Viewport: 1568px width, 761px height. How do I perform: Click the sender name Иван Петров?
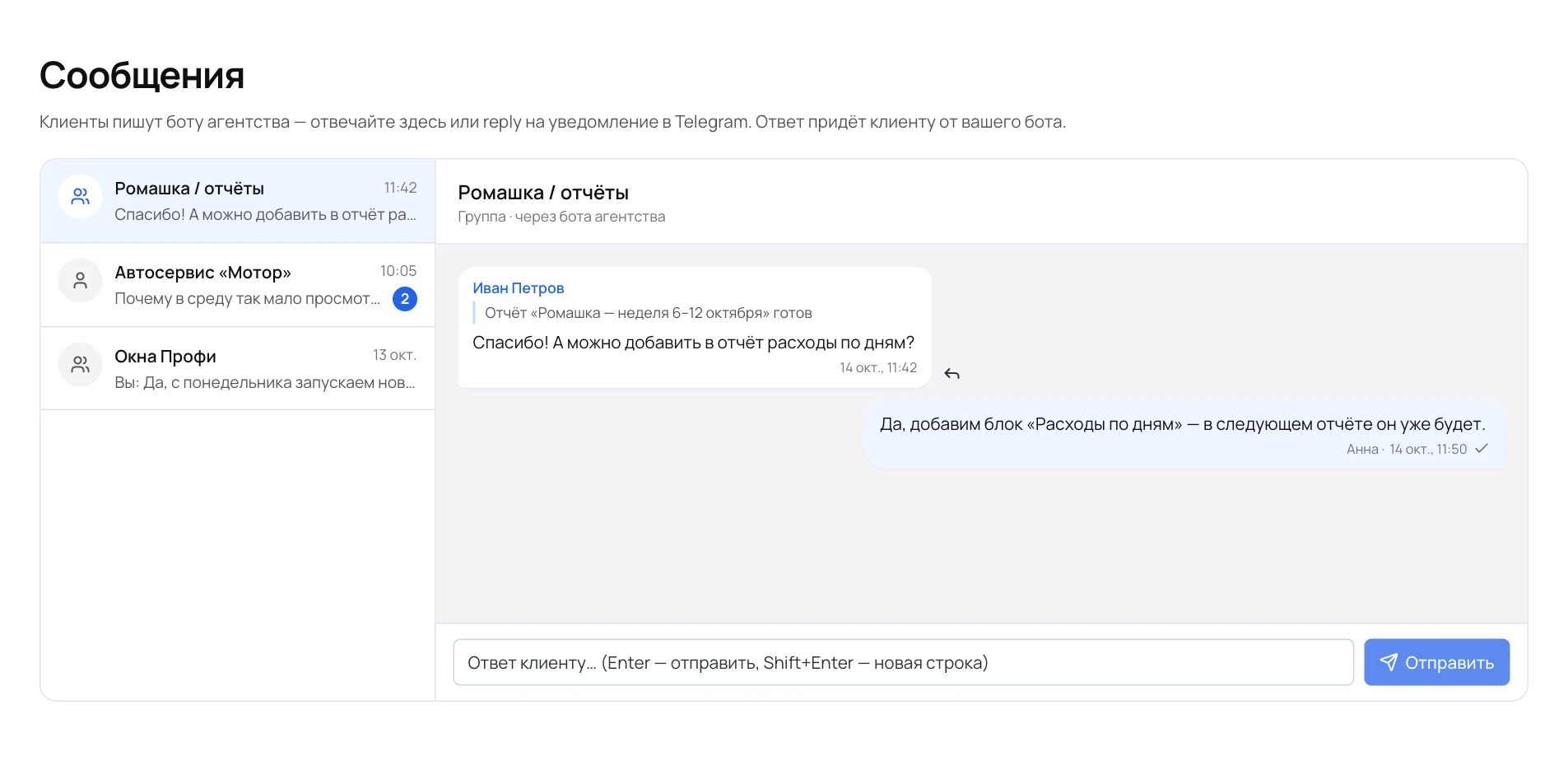pyautogui.click(x=518, y=288)
